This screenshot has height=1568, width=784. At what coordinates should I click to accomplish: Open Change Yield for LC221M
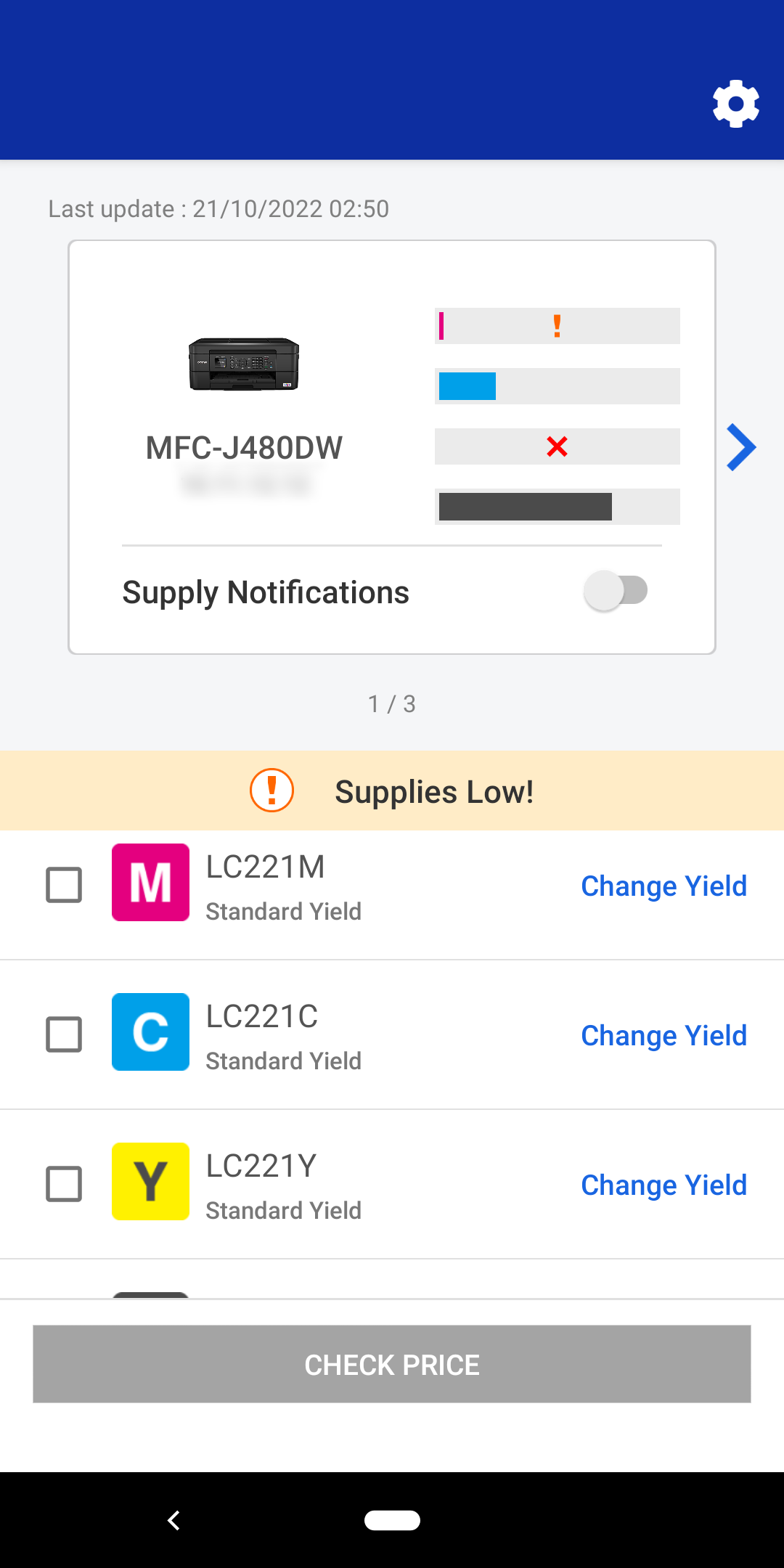point(663,886)
